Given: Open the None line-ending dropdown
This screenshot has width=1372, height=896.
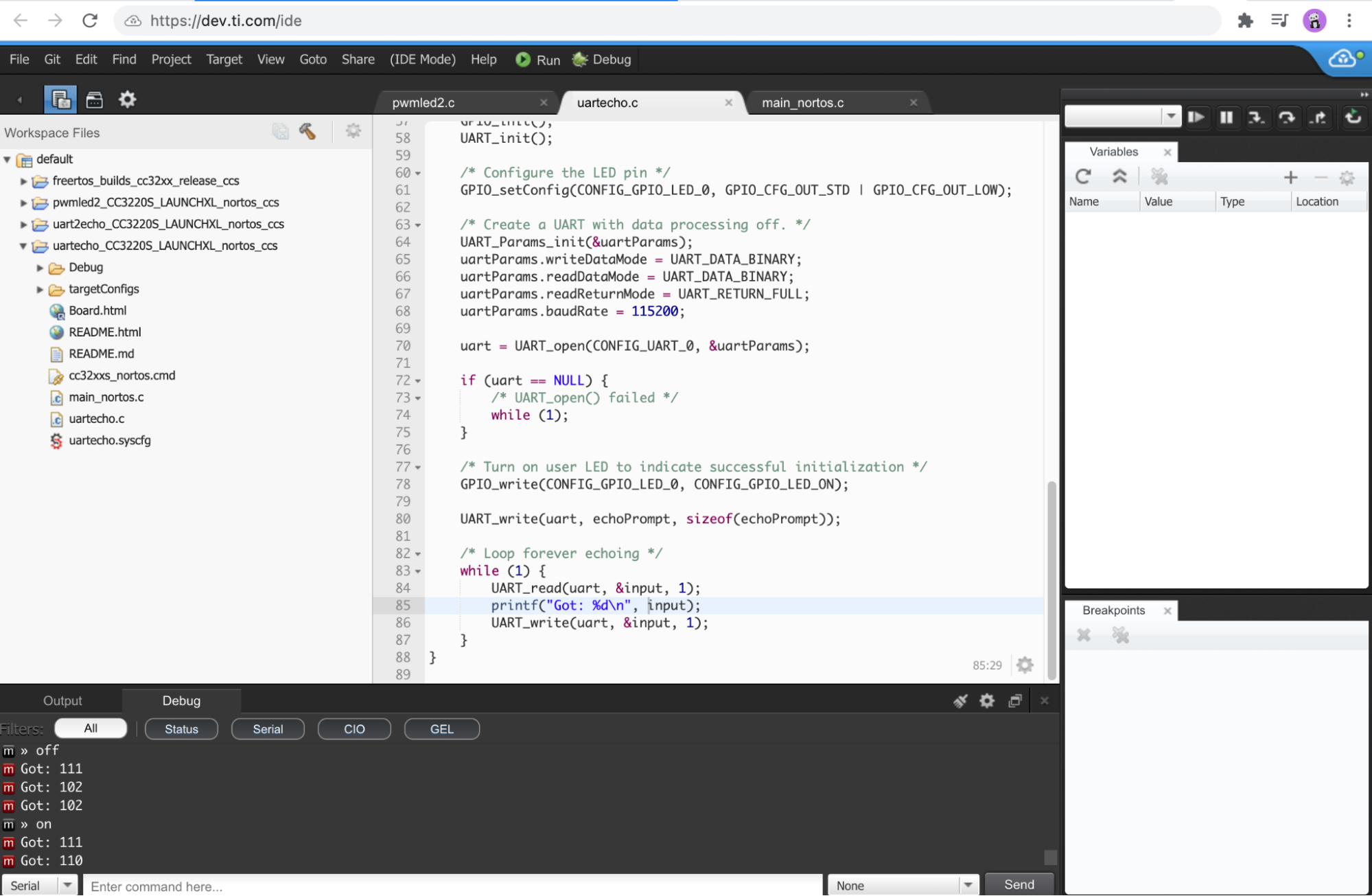Looking at the screenshot, I should [968, 885].
